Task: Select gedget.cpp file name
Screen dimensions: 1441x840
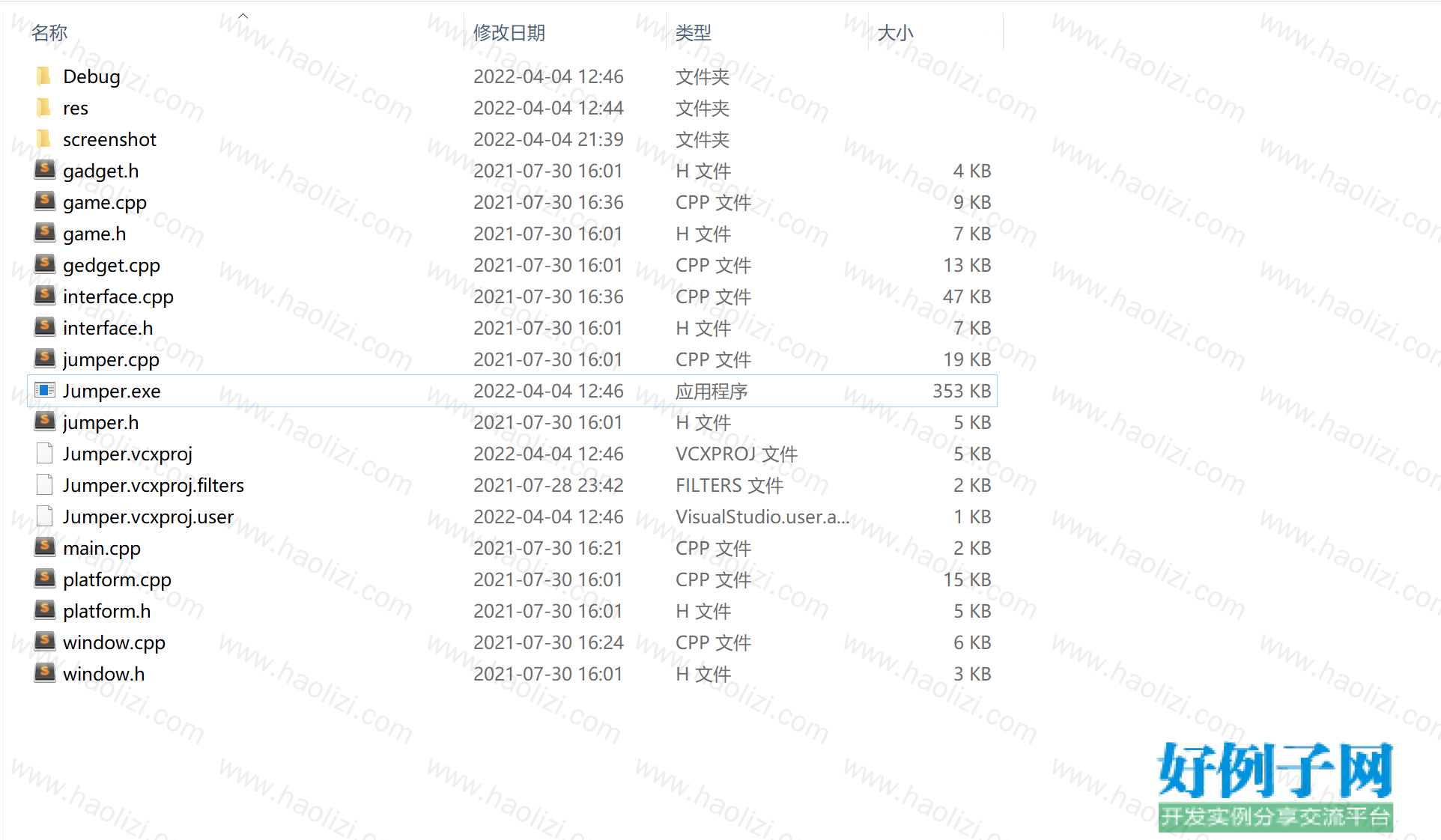Action: pos(112,266)
